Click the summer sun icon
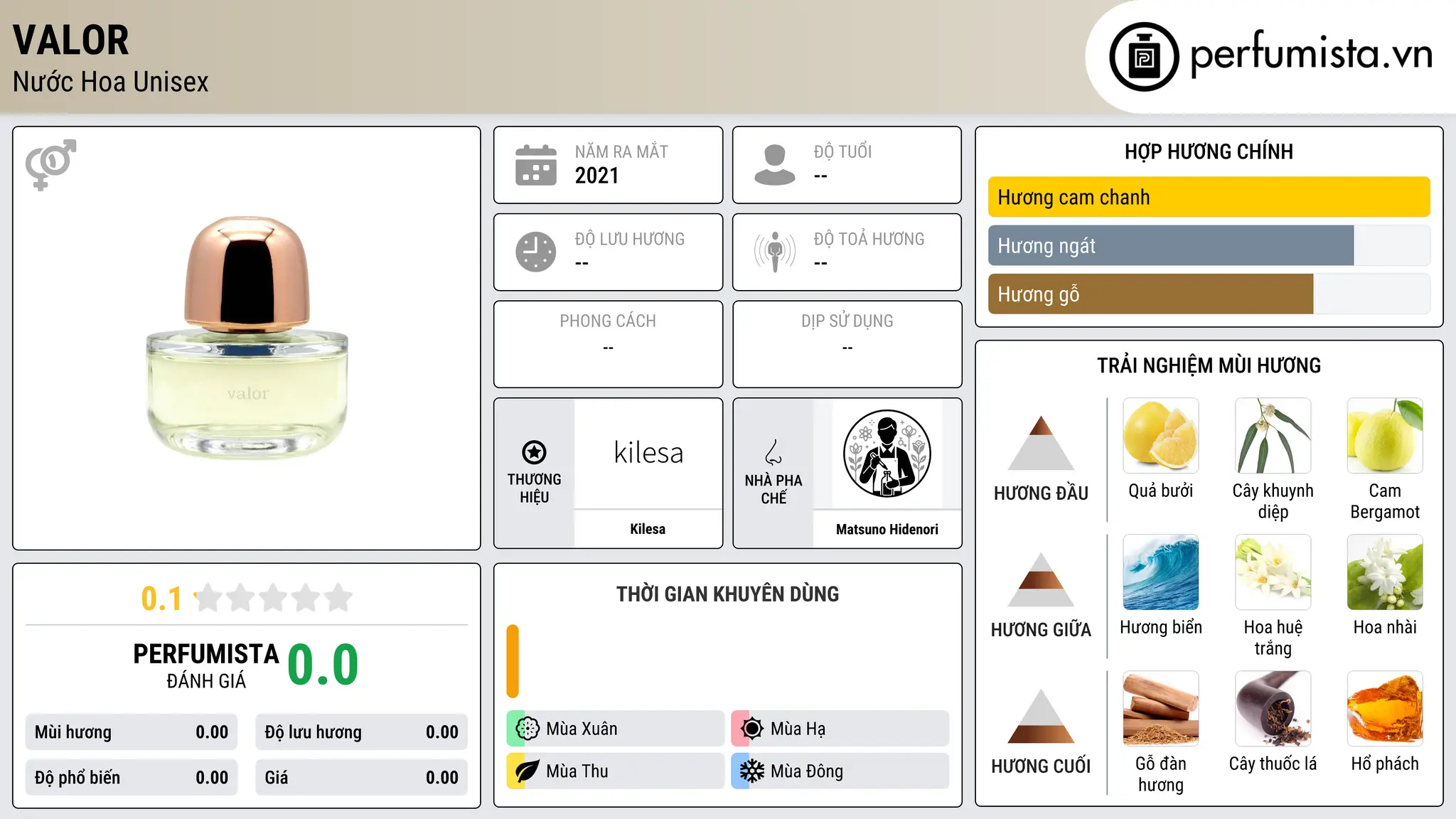This screenshot has height=819, width=1456. (751, 729)
